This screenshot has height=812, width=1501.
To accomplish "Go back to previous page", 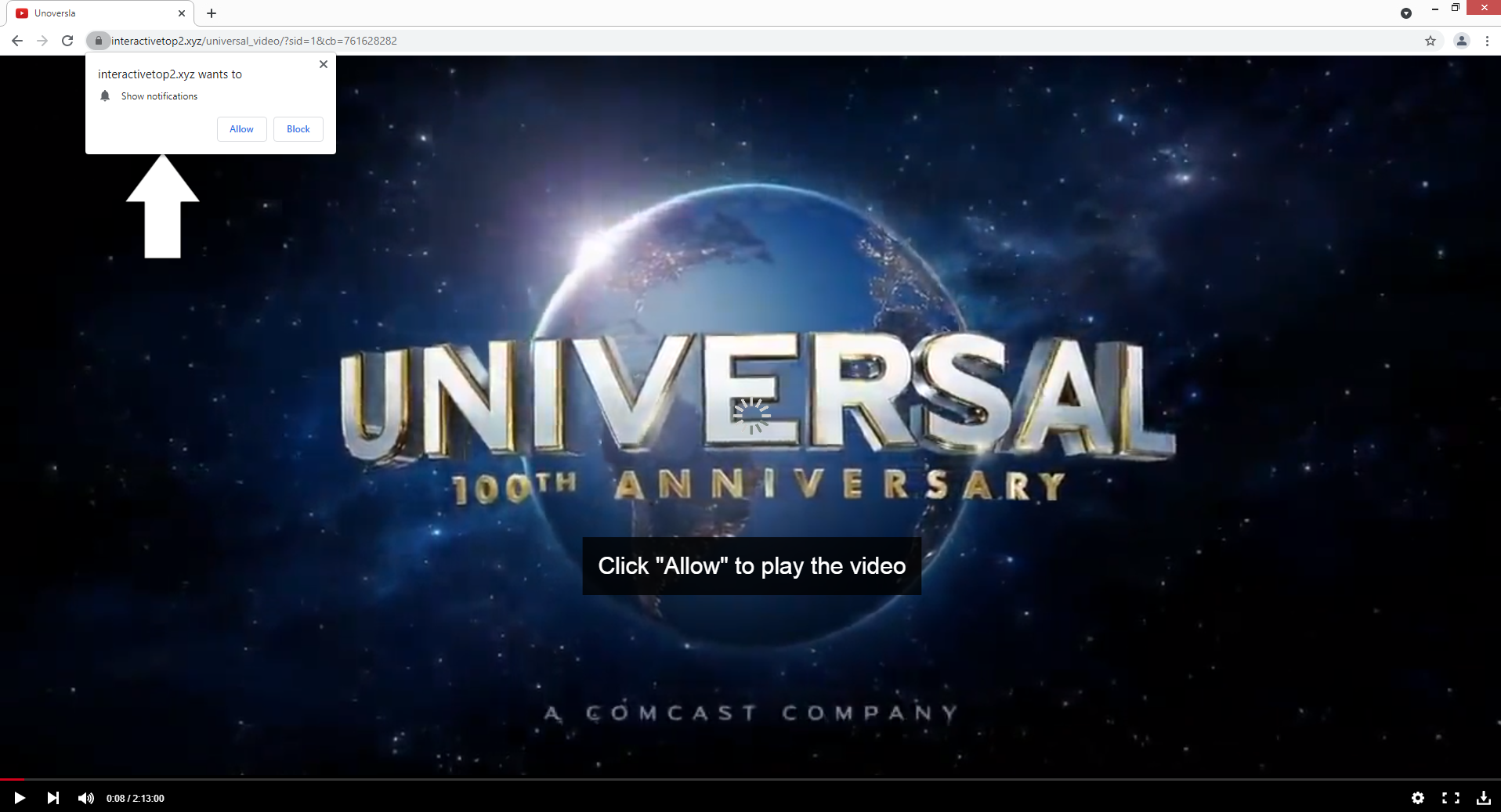I will coord(17,41).
